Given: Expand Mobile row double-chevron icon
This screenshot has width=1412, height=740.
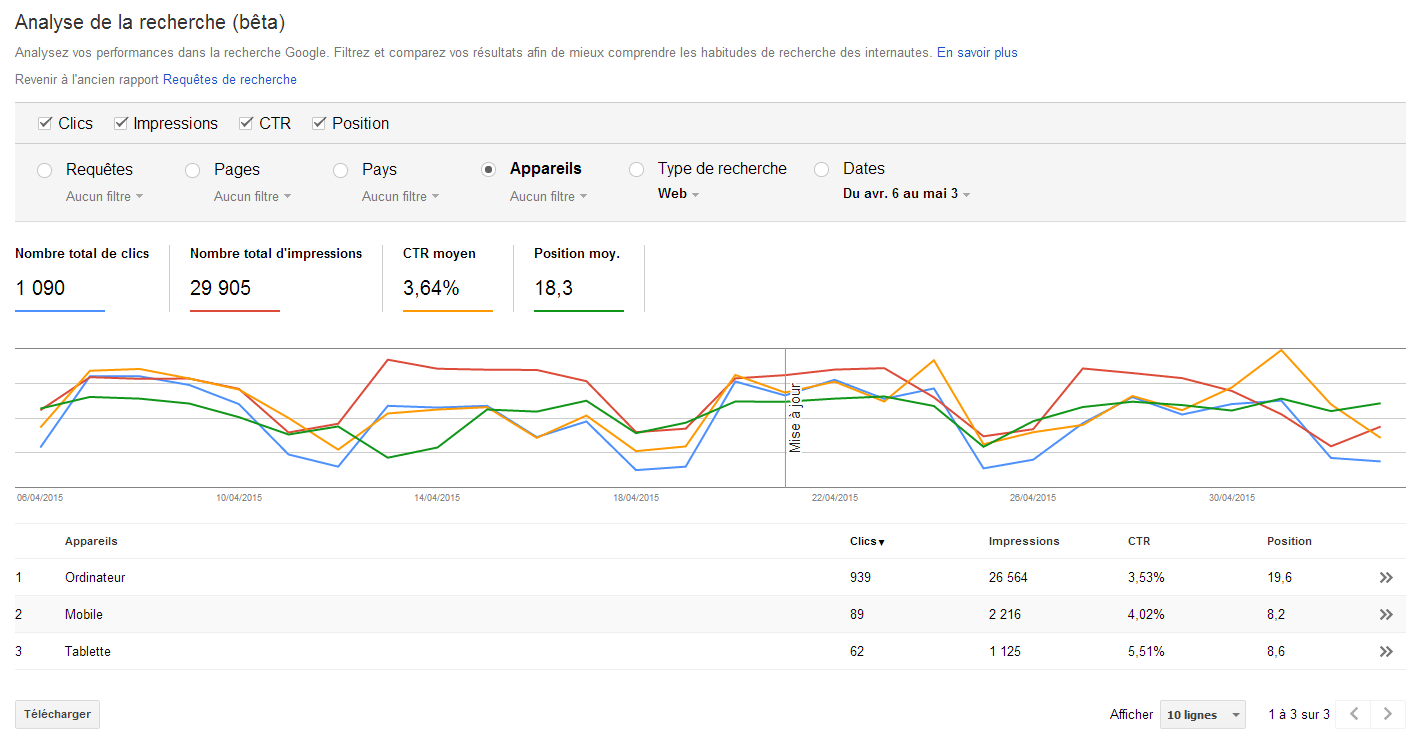Looking at the screenshot, I should (x=1385, y=615).
